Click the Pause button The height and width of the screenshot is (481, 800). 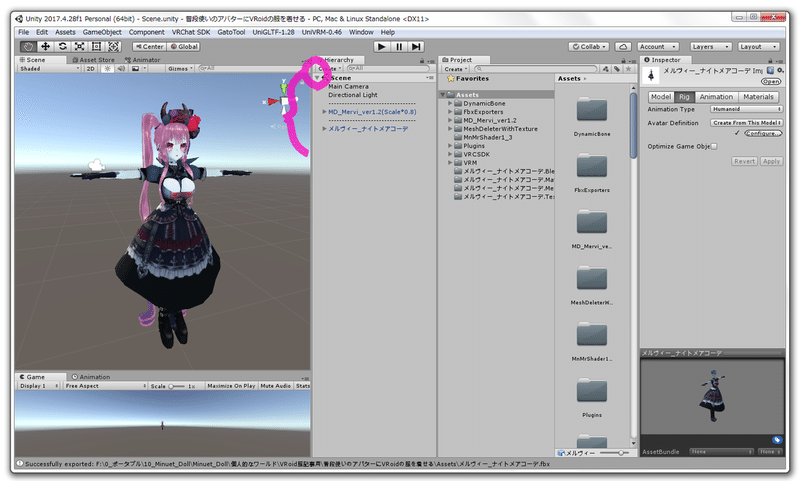click(398, 46)
